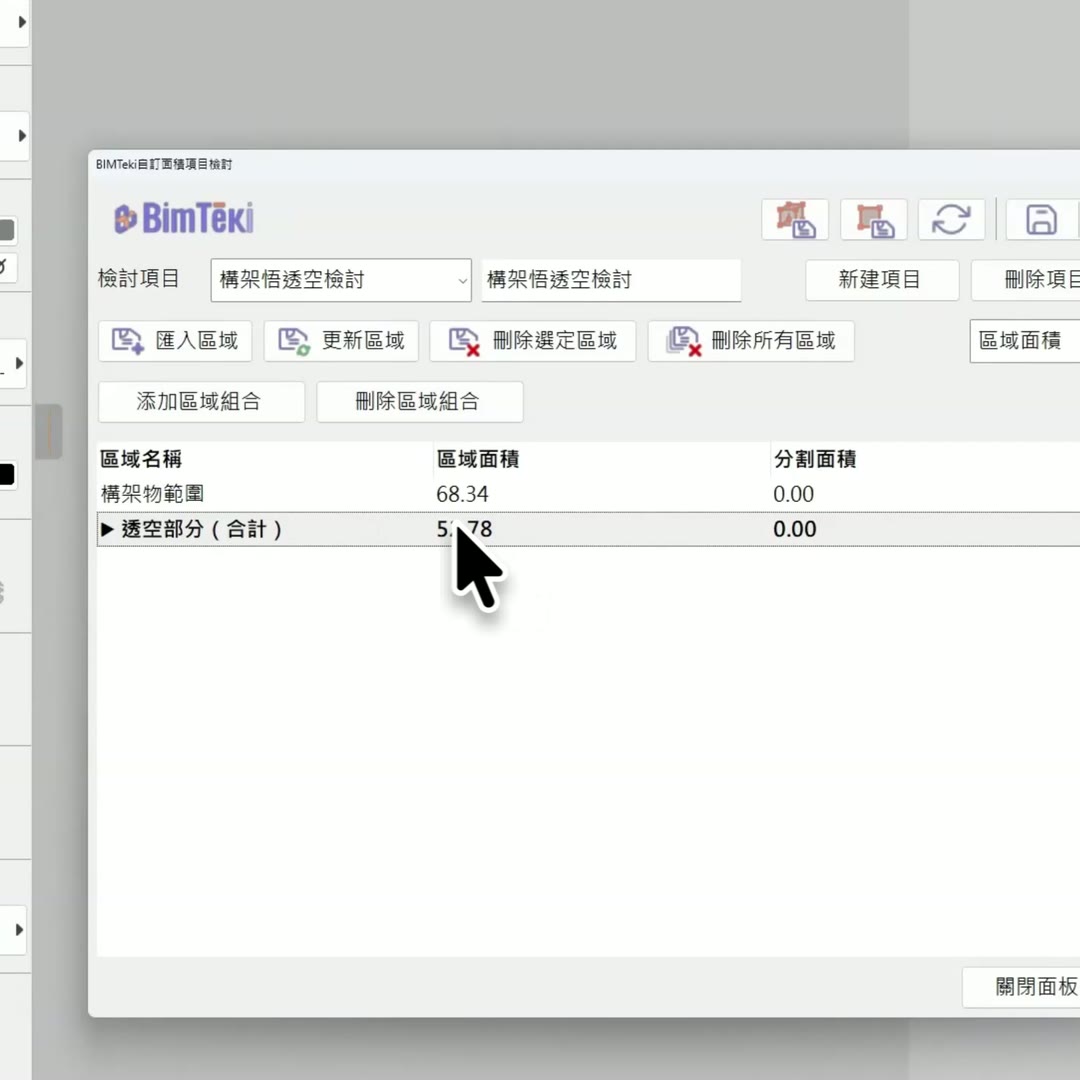1080x1080 pixels.
Task: Select the 透空部分（合計）row label
Action: pos(201,529)
